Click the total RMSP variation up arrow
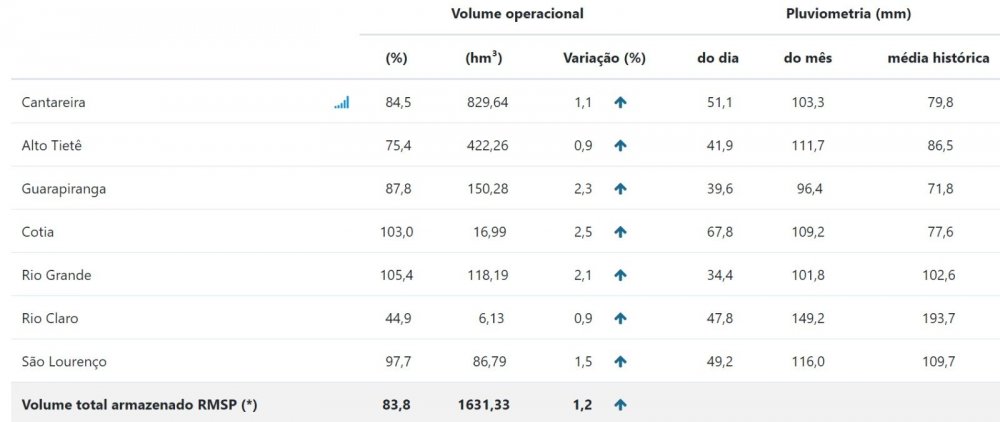This screenshot has height=422, width=1000. (621, 404)
